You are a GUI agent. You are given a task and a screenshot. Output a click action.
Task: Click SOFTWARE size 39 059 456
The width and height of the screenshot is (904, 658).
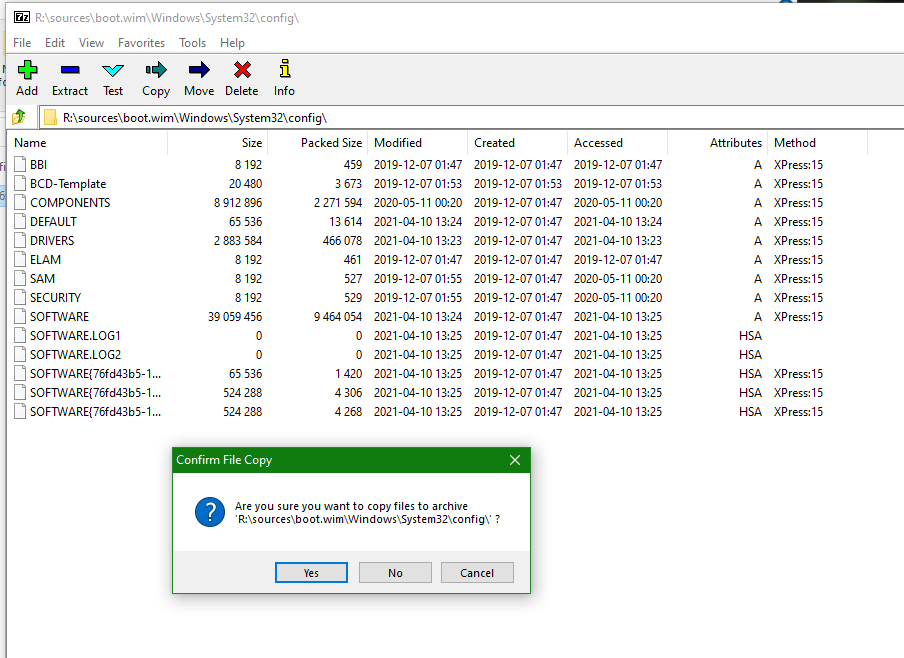point(235,317)
